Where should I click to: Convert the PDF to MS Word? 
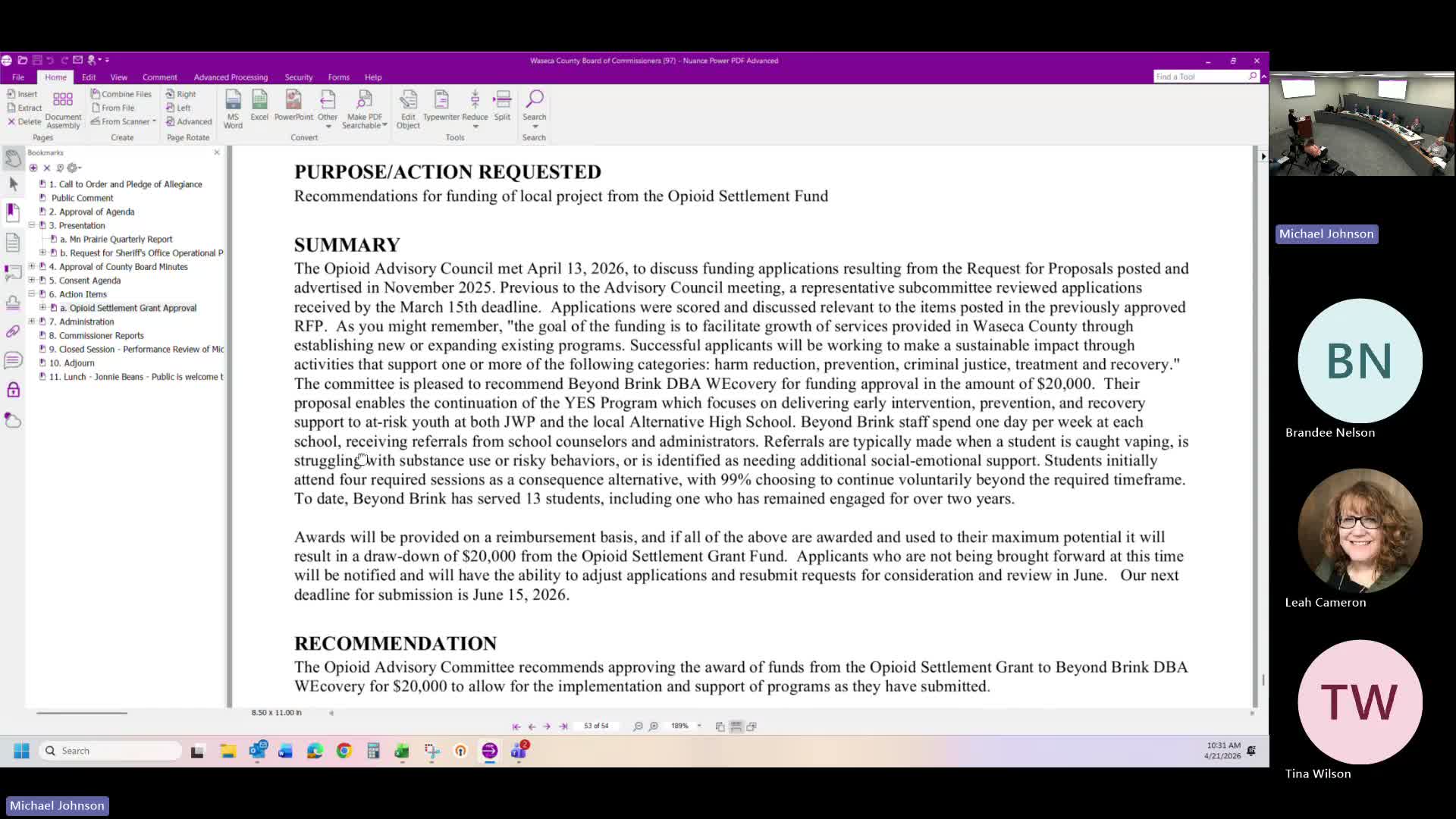coord(233,109)
